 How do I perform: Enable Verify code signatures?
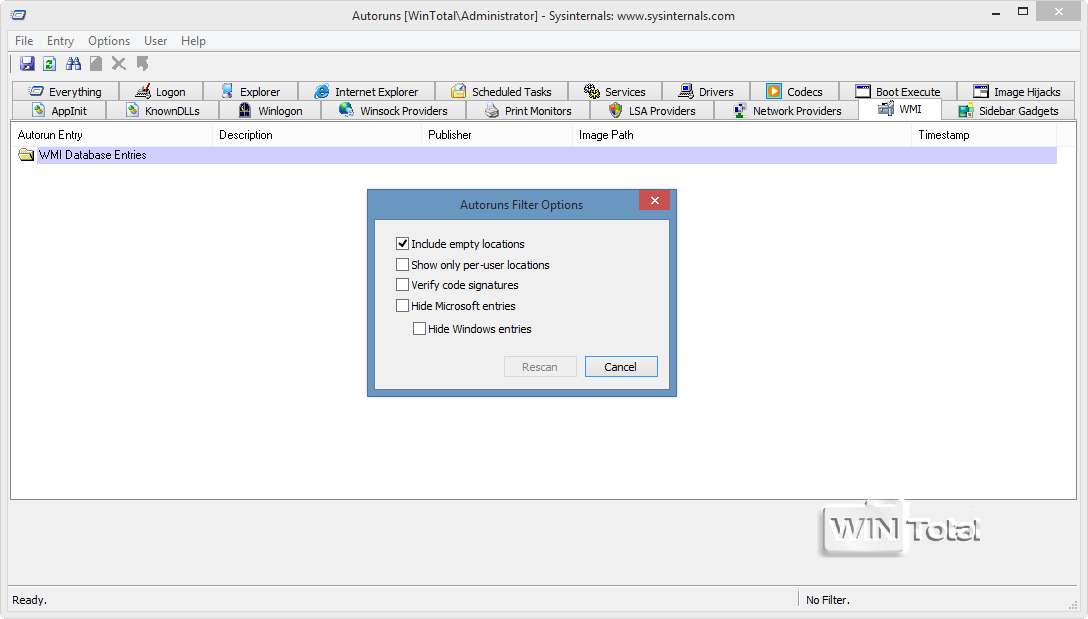pos(402,285)
